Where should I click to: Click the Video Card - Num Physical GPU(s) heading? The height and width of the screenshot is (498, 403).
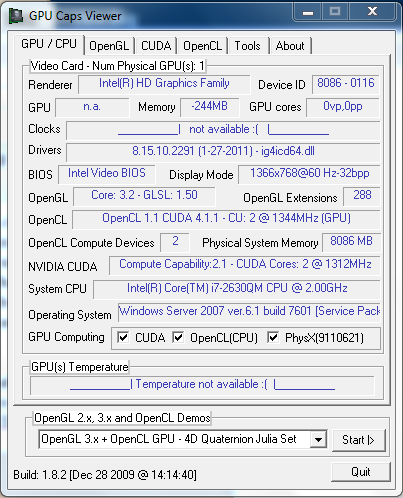(x=118, y=66)
